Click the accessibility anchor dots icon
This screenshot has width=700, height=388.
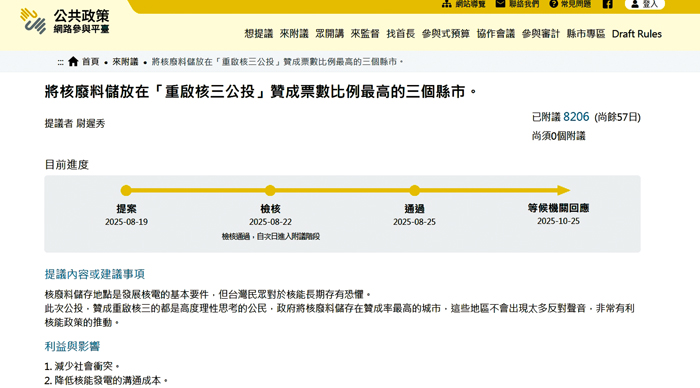click(60, 63)
